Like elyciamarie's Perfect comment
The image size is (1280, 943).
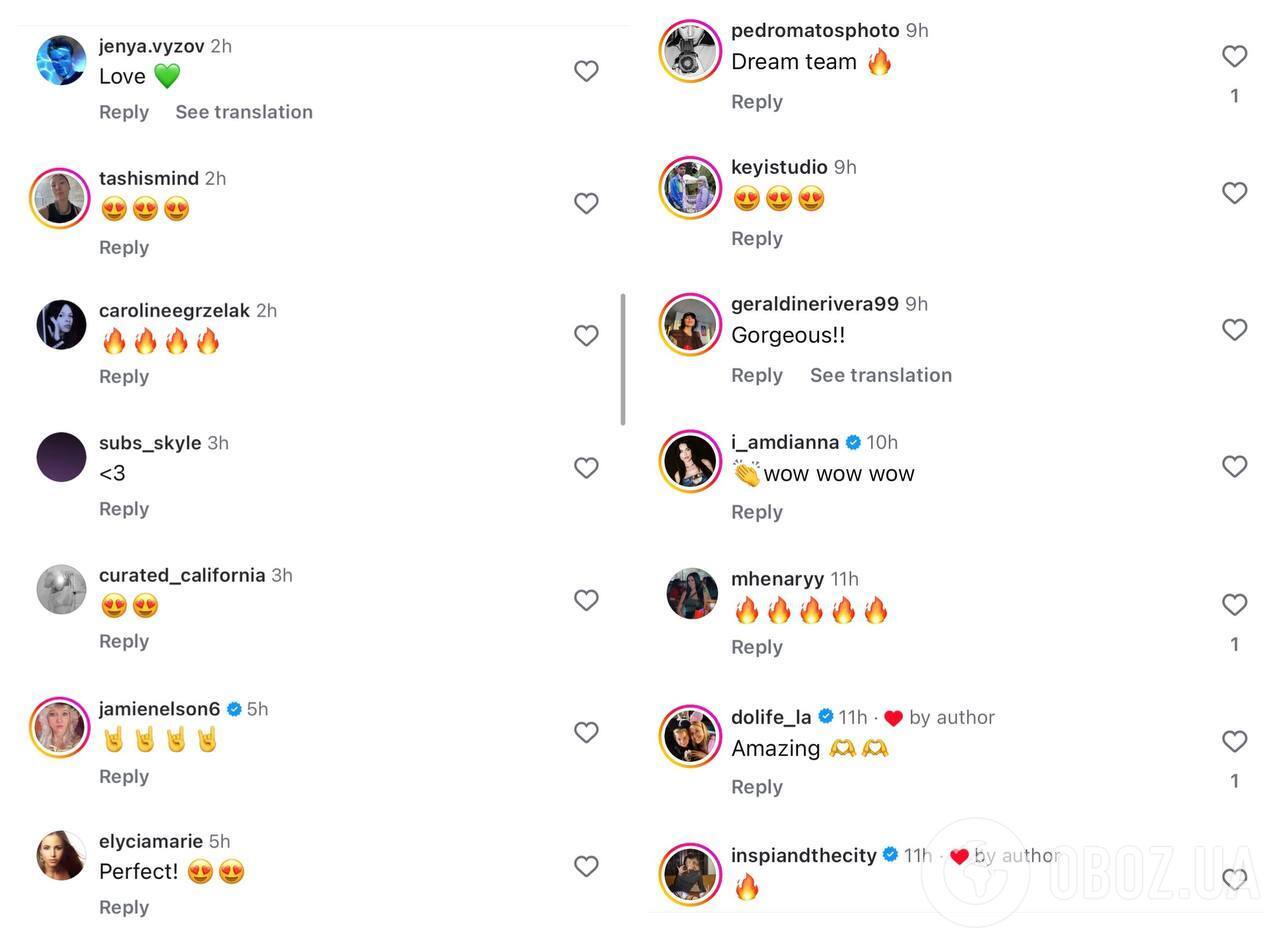586,866
